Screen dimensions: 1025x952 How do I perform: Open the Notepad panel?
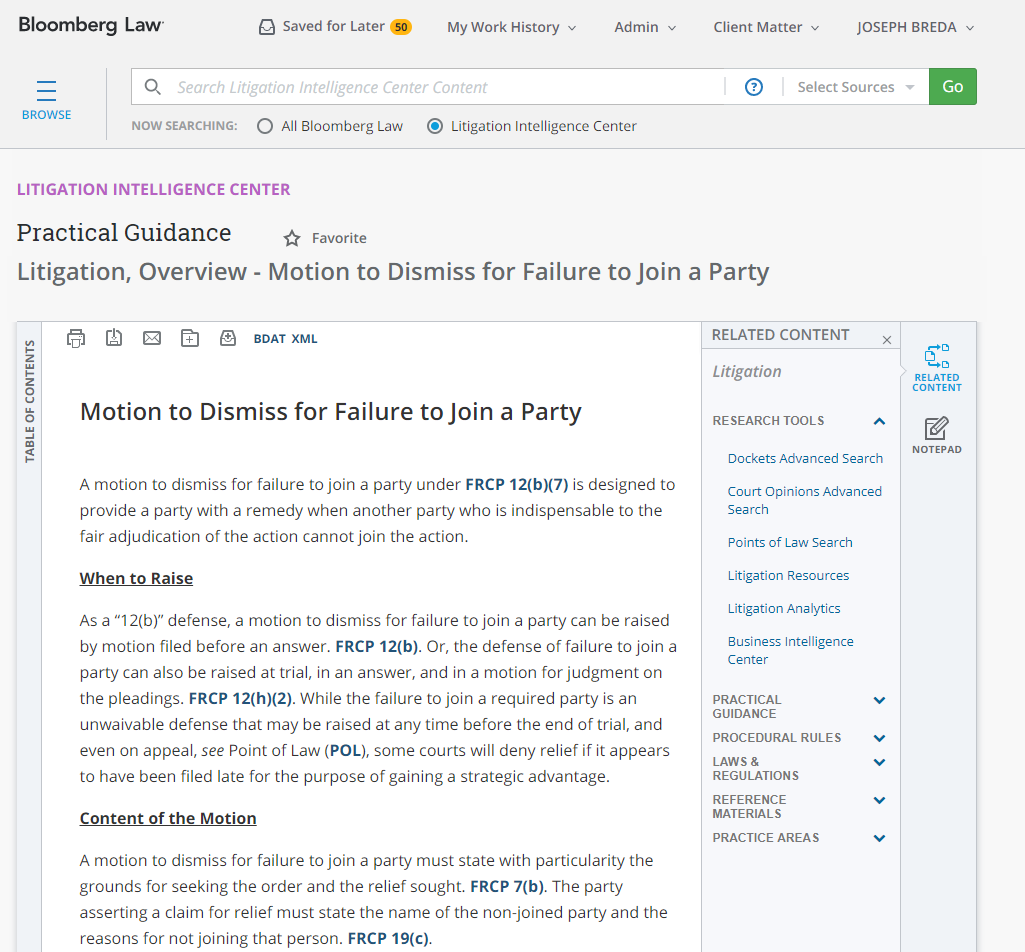[936, 436]
